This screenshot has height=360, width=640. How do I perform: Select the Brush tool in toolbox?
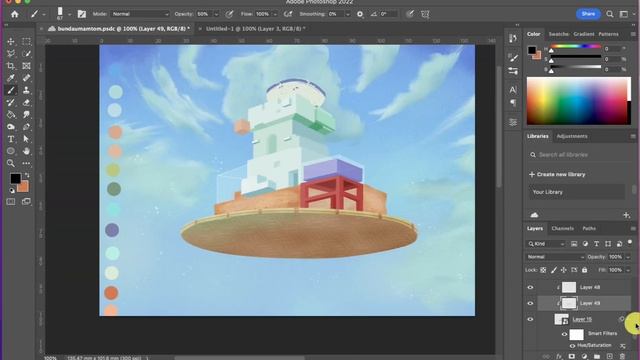tap(11, 90)
